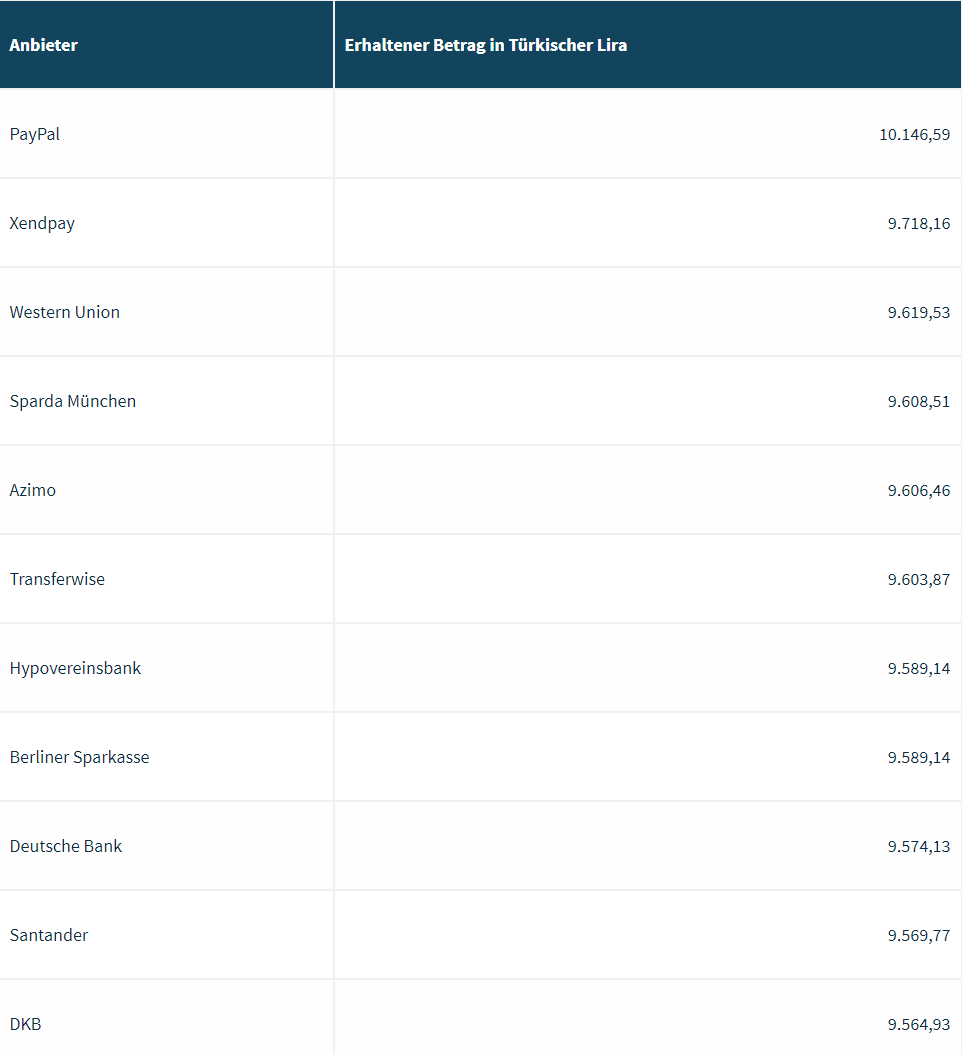Select the Xendpay row label
The width and height of the screenshot is (963, 1055).
42,223
